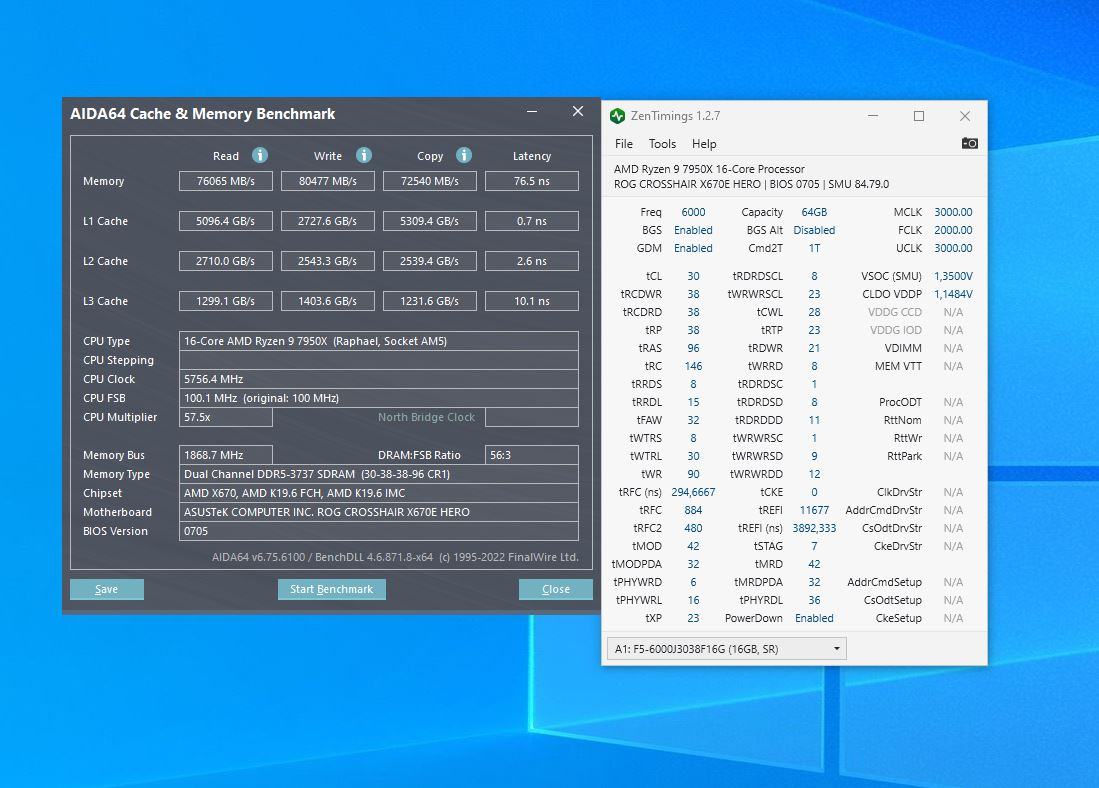1099x788 pixels.
Task: Click the BGS Alt Disabled value
Action: pos(814,230)
